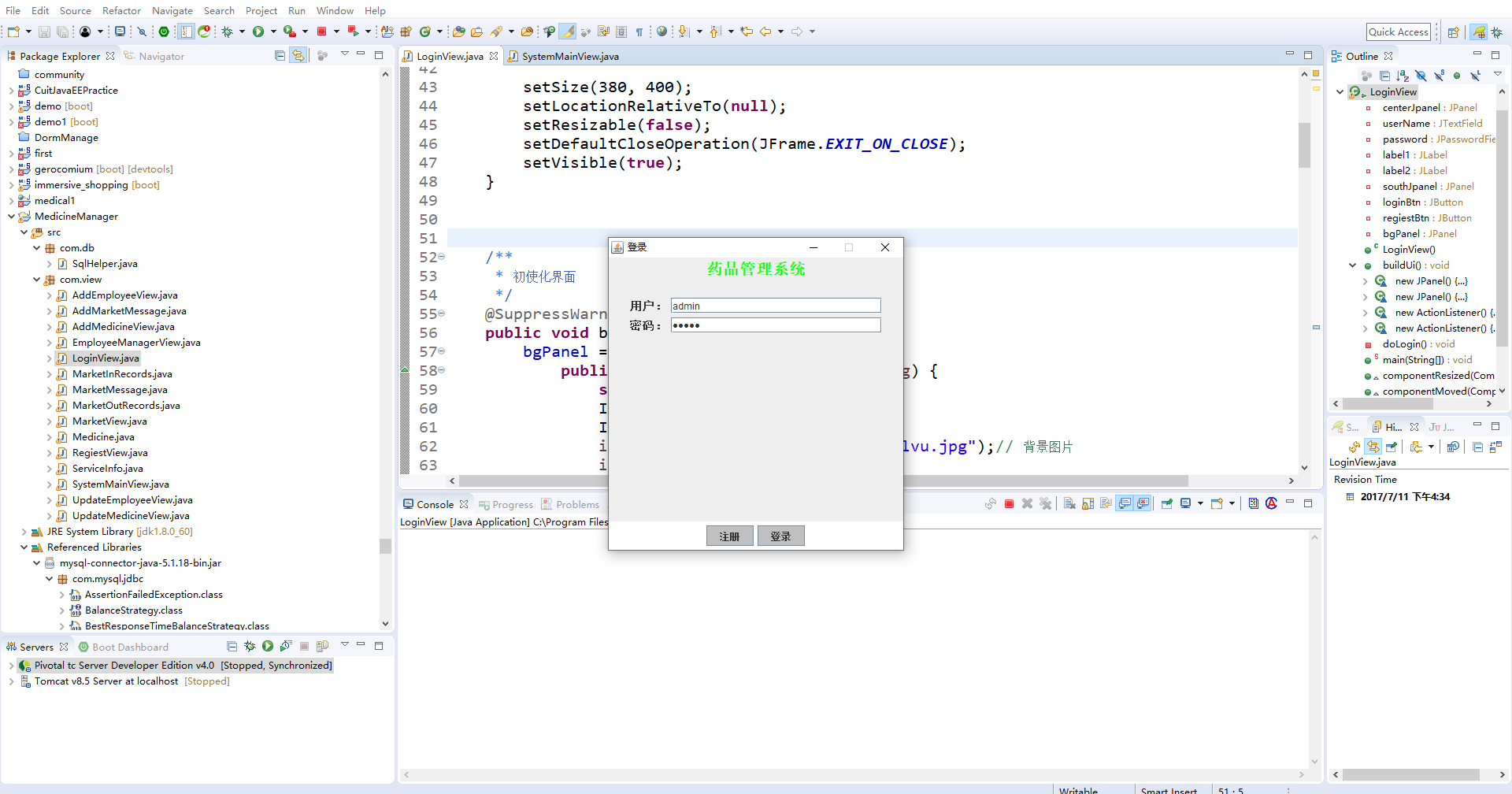Click the admin username input field

[x=775, y=306]
